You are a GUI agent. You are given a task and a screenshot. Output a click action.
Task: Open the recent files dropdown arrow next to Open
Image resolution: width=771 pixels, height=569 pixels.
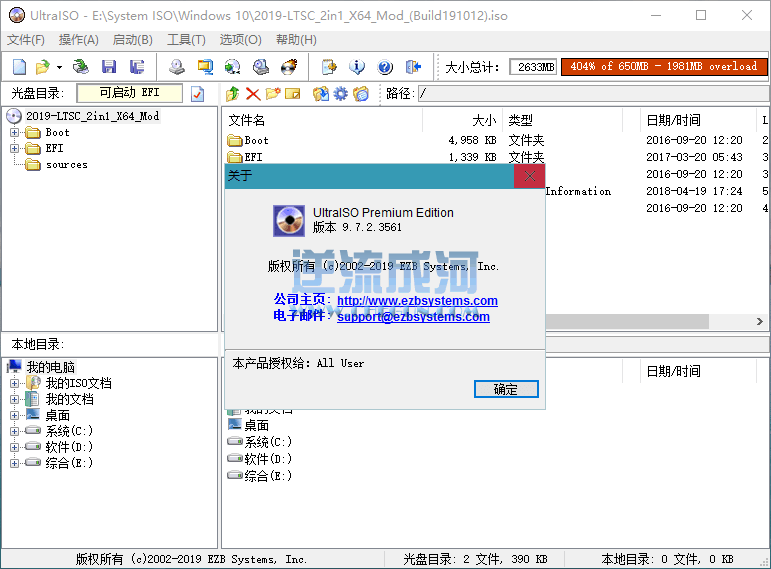point(59,67)
